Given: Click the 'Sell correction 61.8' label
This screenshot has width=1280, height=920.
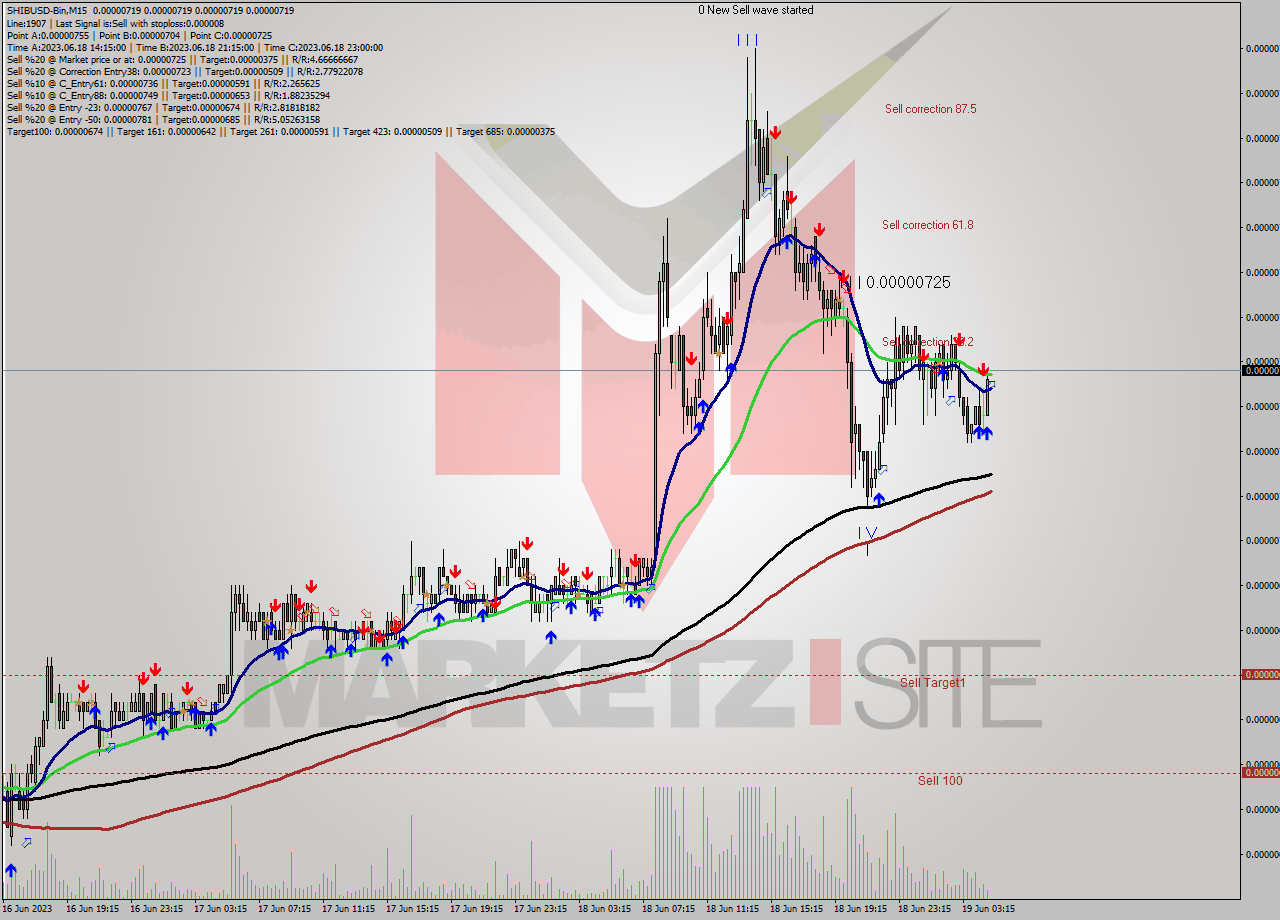Looking at the screenshot, I should 927,225.
